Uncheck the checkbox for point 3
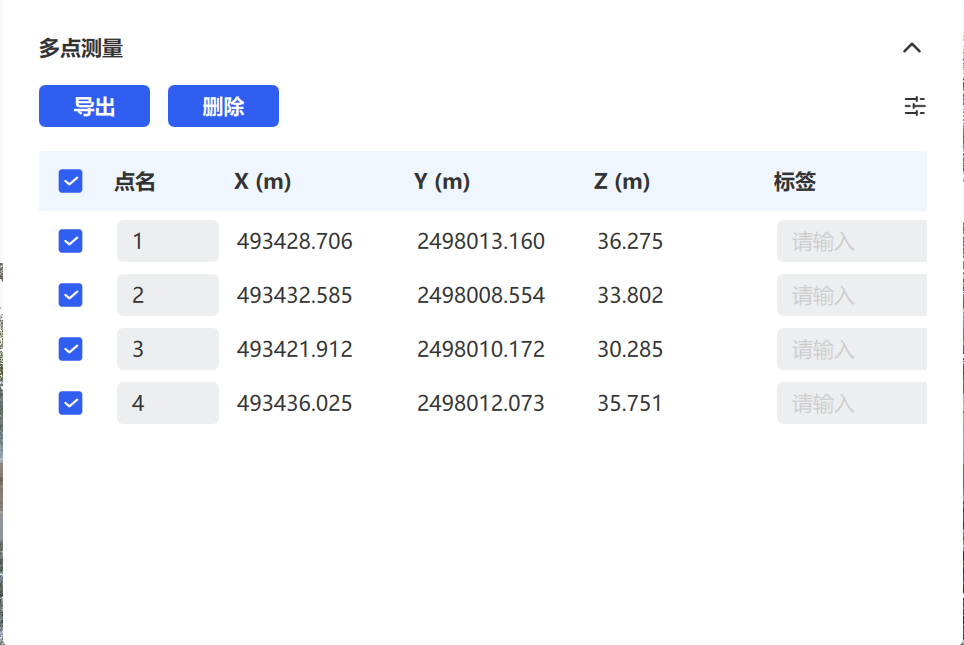Viewport: 964px width, 645px height. coord(71,349)
